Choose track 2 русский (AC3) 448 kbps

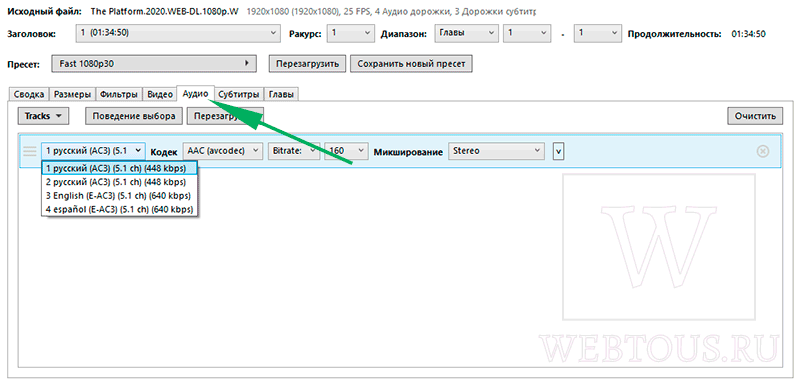click(120, 182)
